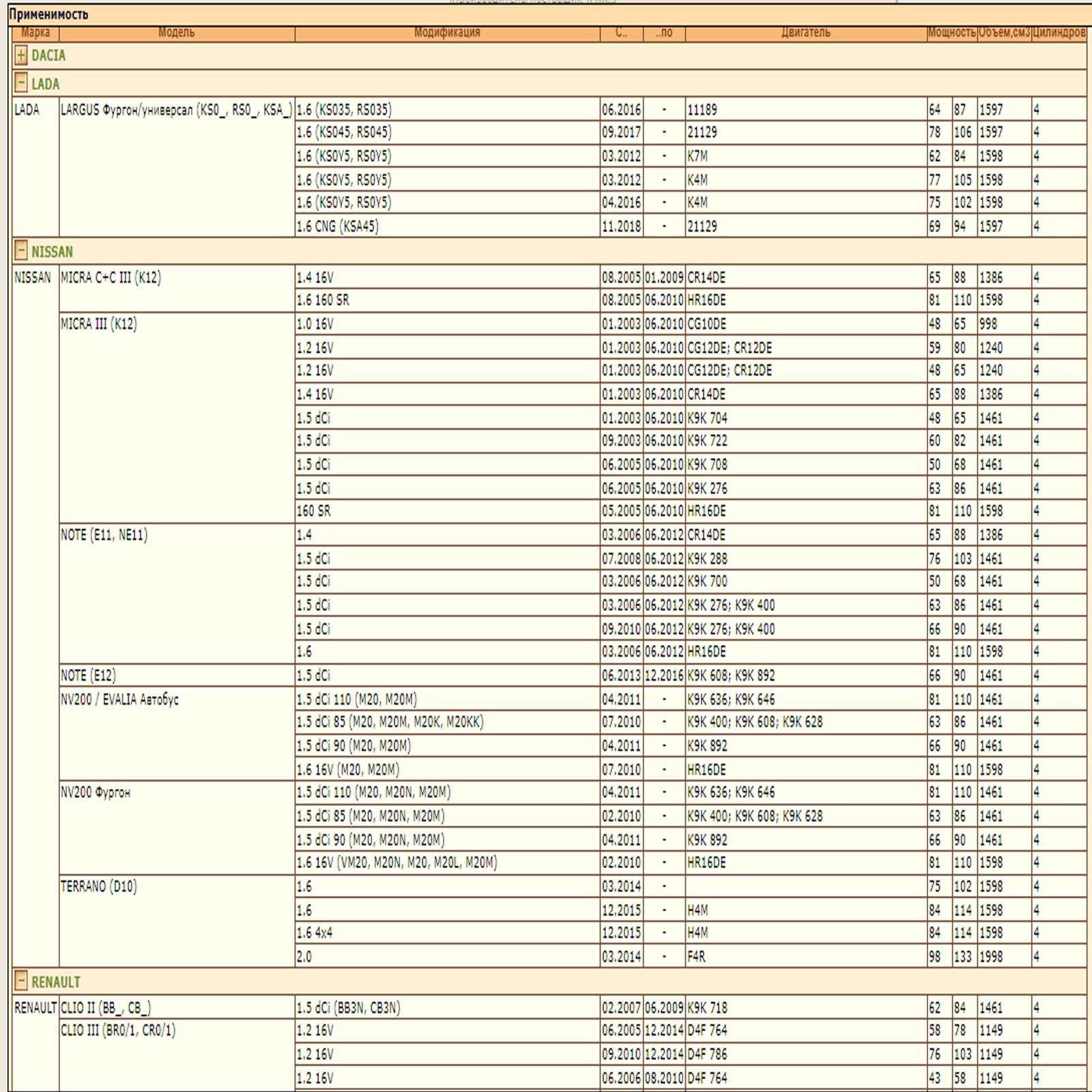Collapse the NISSAN brand group
1092x1092 pixels.
21,251
